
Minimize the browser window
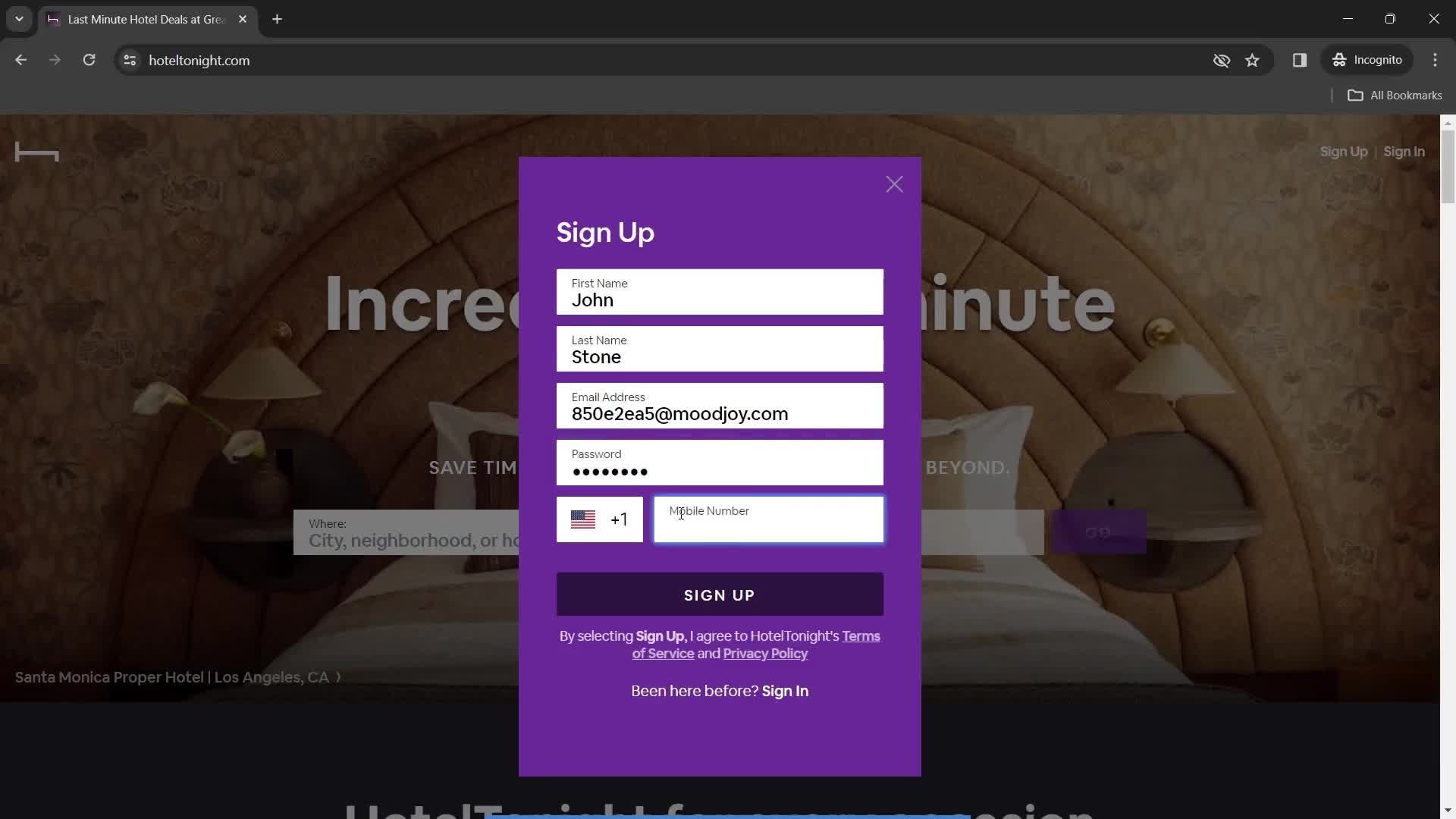[1348, 19]
